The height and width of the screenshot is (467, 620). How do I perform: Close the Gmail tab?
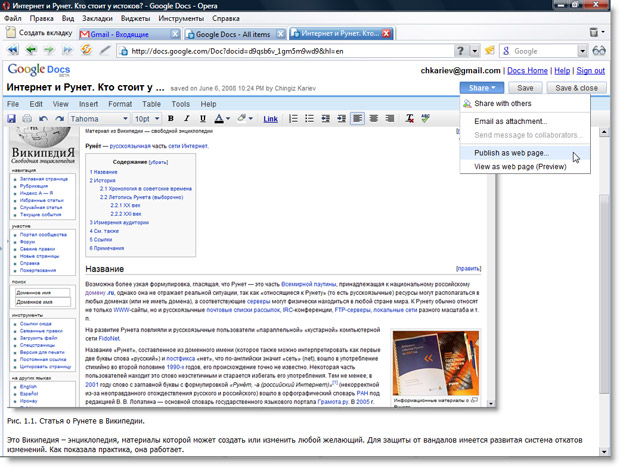coord(175,34)
